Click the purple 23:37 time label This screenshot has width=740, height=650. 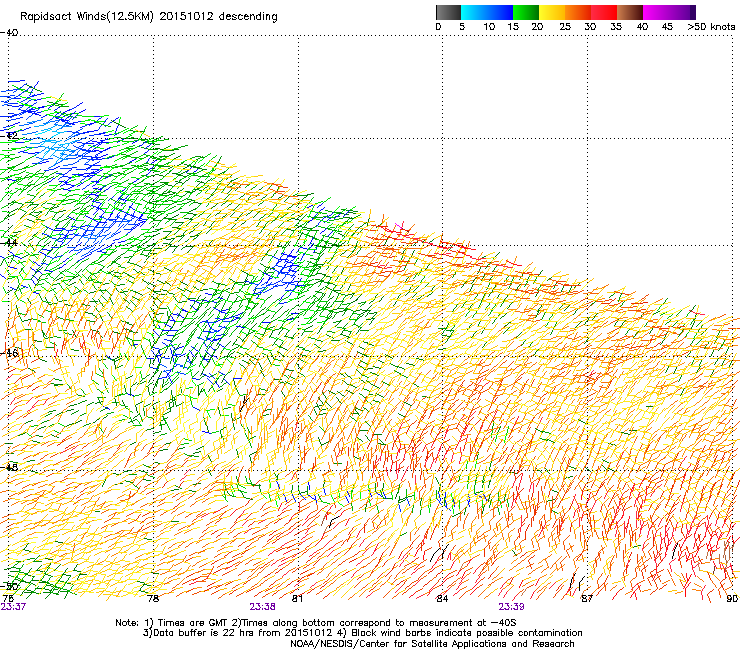pos(13,607)
